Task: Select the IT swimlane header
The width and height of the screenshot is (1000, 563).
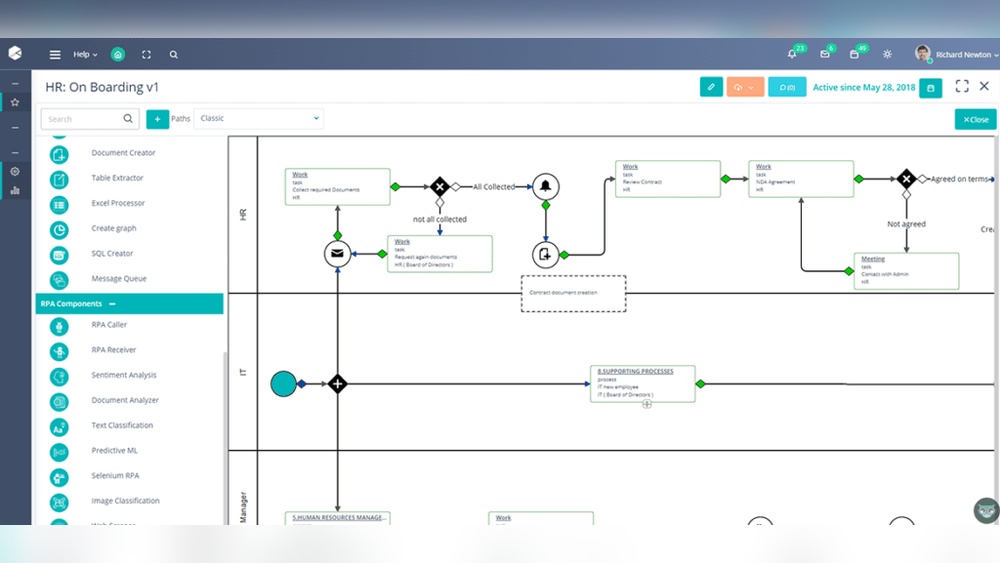Action: point(243,372)
